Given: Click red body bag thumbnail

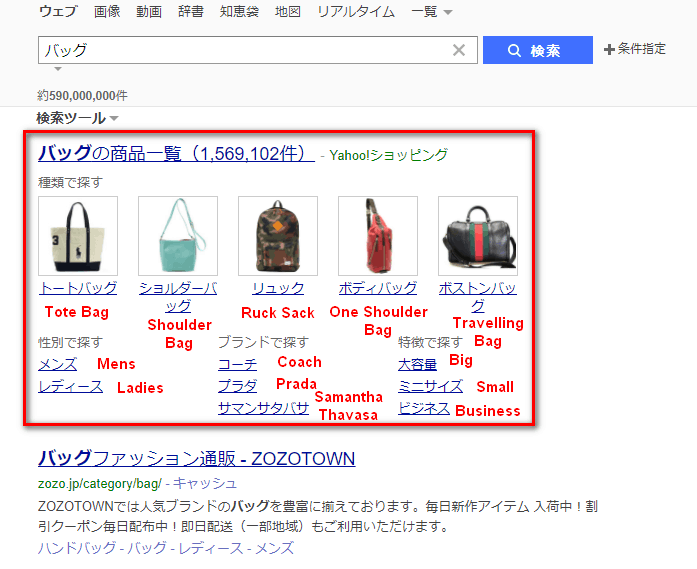Looking at the screenshot, I should tap(378, 236).
